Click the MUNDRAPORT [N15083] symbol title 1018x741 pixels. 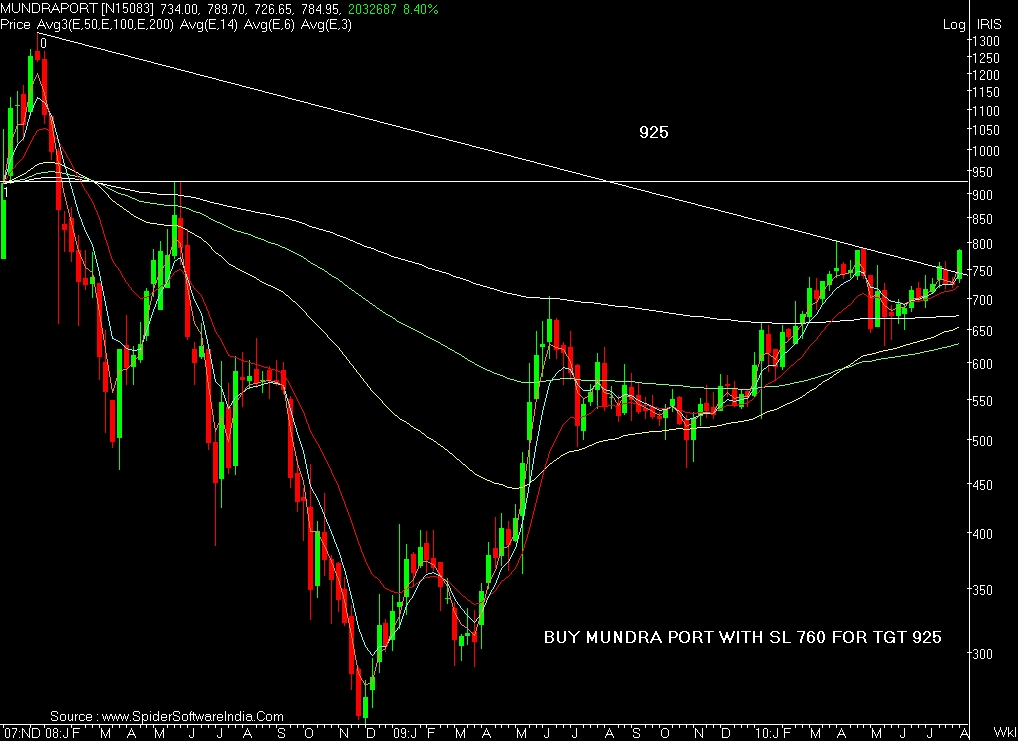pyautogui.click(x=77, y=9)
